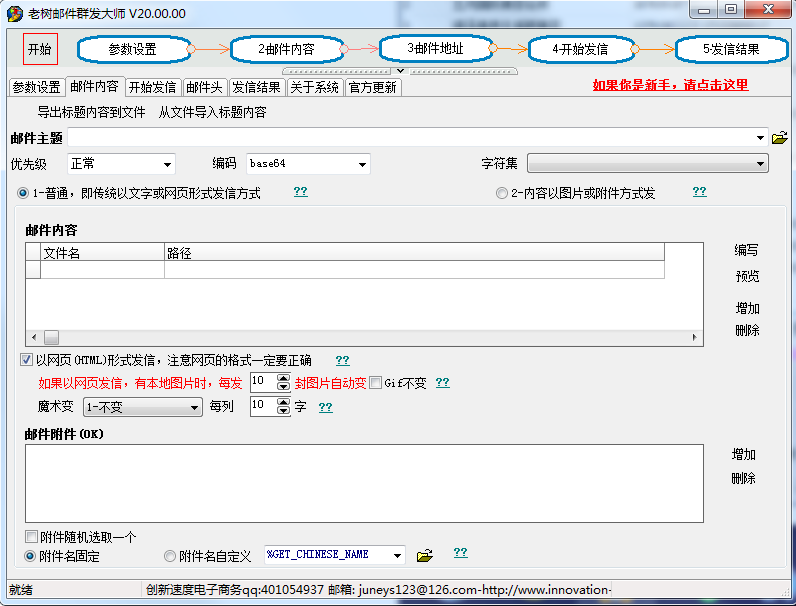Screen dimensions: 796x606
Task: Expand the 邮件主题 subject dropdown
Action: (760, 138)
